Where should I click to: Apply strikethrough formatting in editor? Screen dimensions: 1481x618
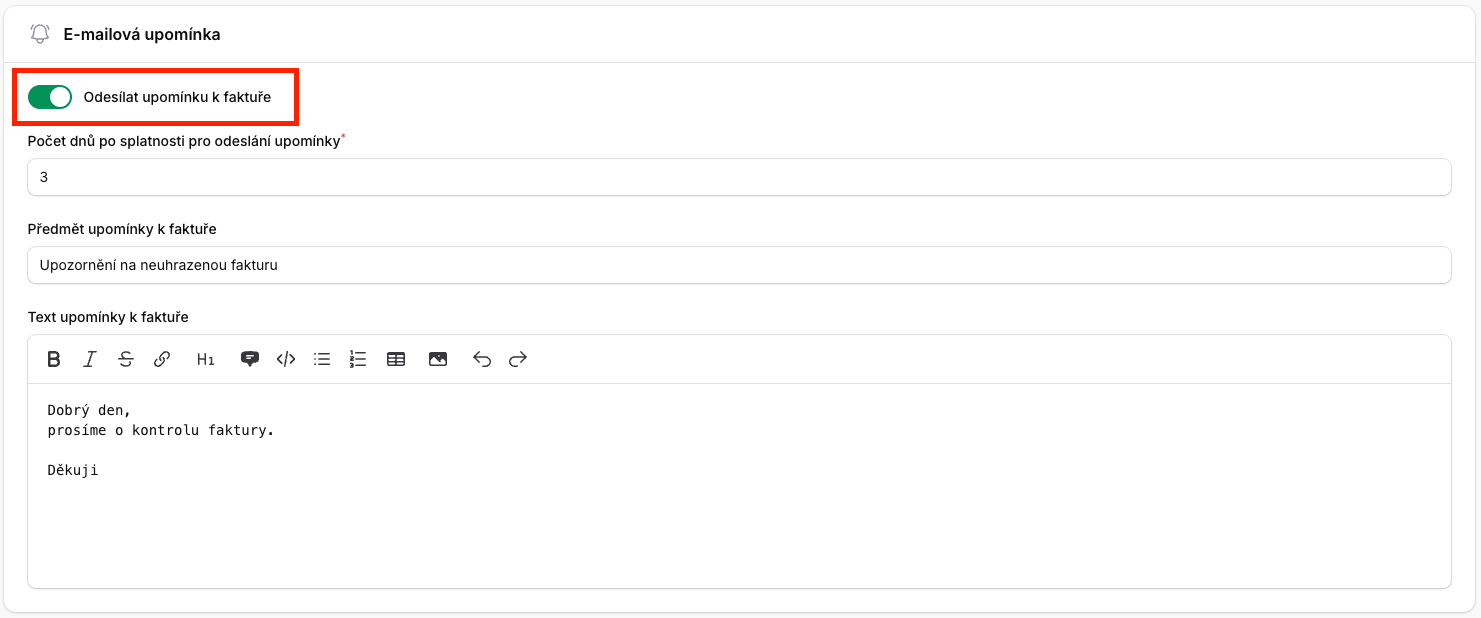126,359
